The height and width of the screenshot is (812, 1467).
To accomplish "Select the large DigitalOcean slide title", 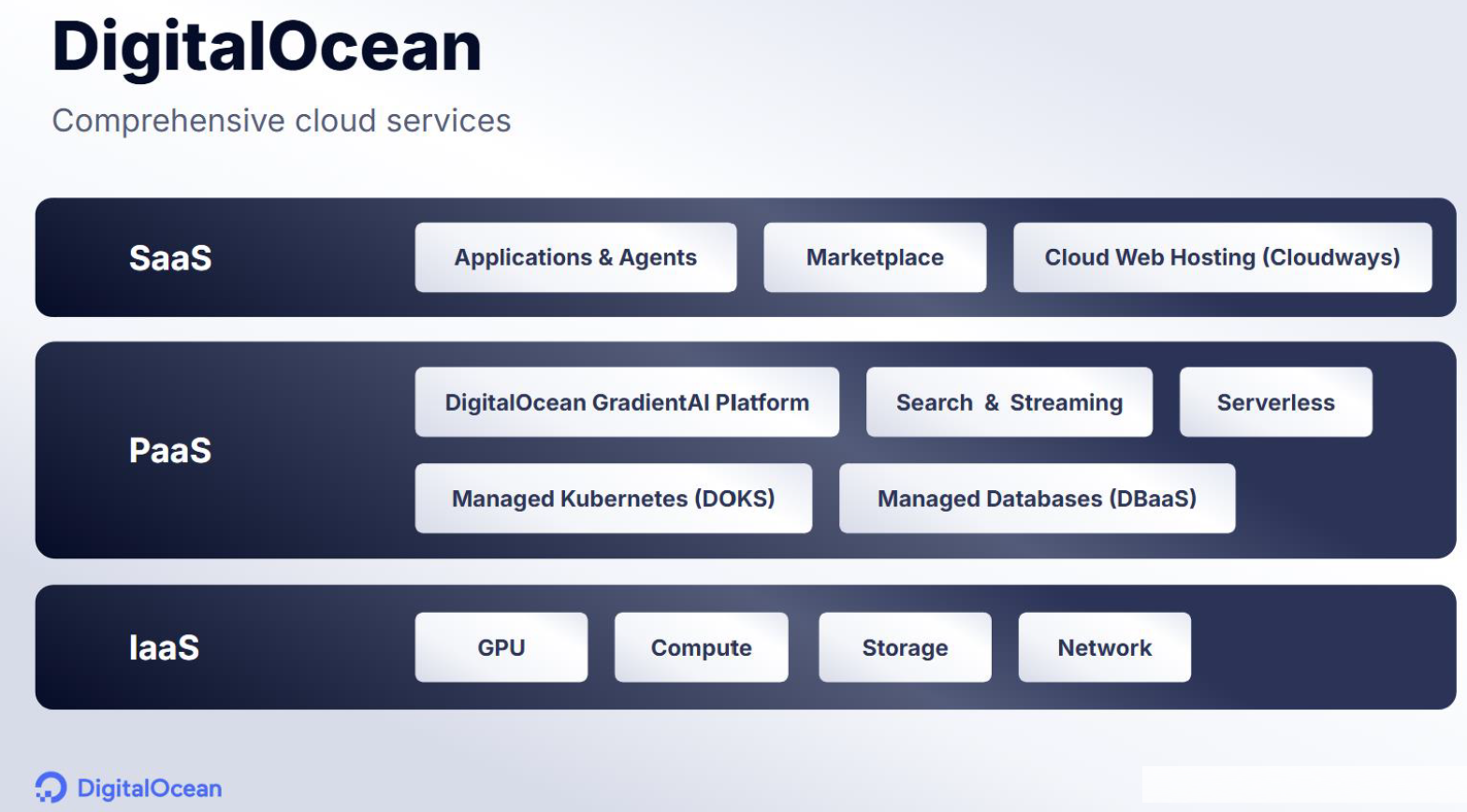I will point(267,47).
